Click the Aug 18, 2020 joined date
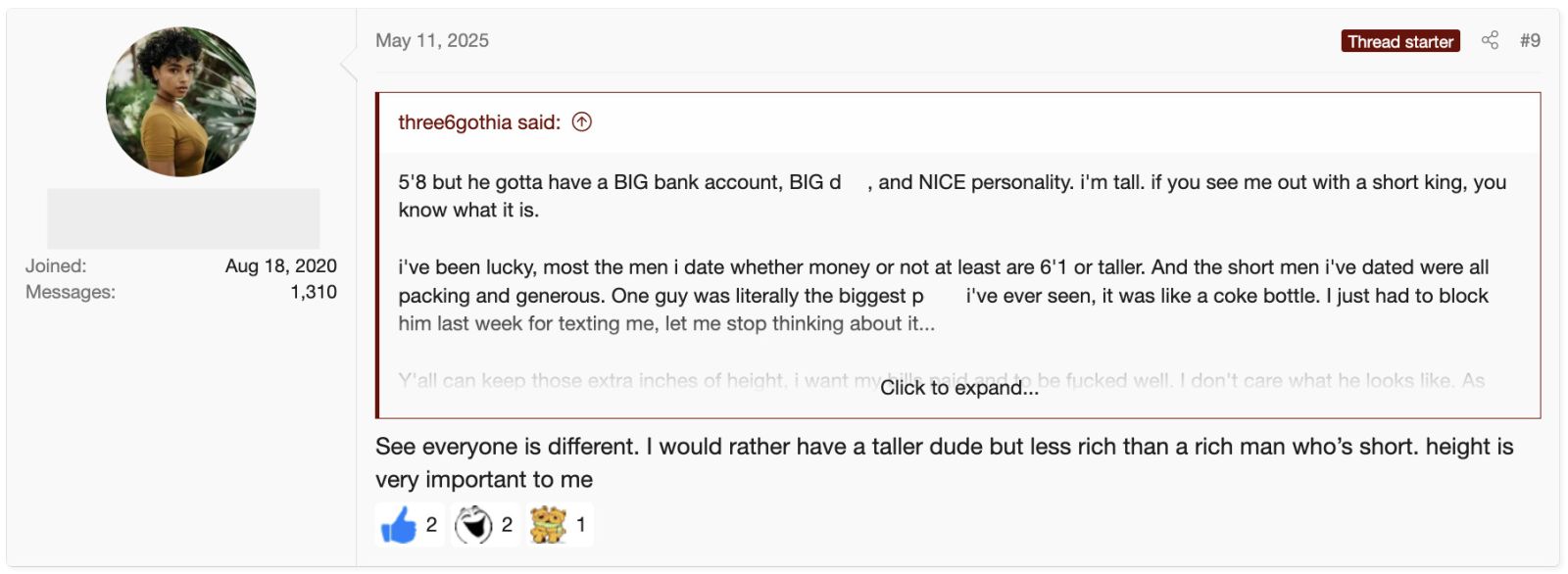This screenshot has height=574, width=1568. (x=281, y=265)
